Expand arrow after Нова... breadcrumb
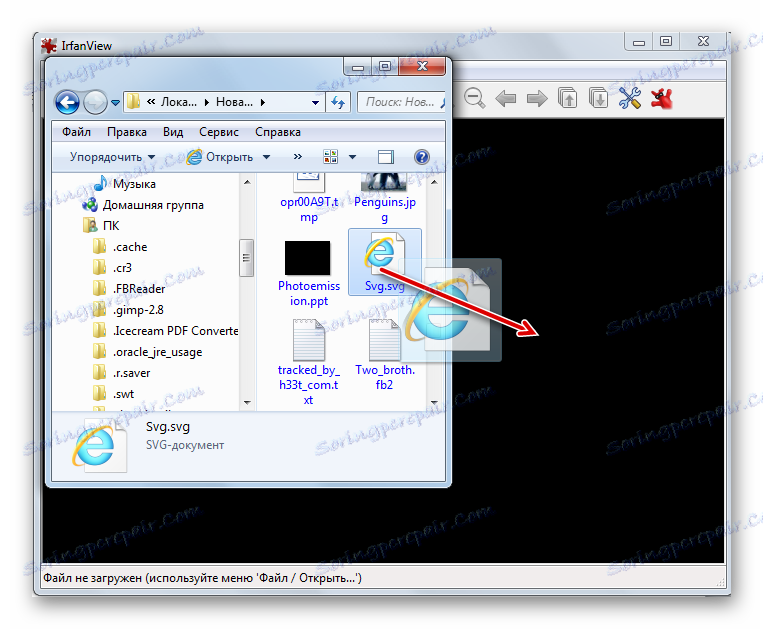The width and height of the screenshot is (763, 629). [x=263, y=103]
